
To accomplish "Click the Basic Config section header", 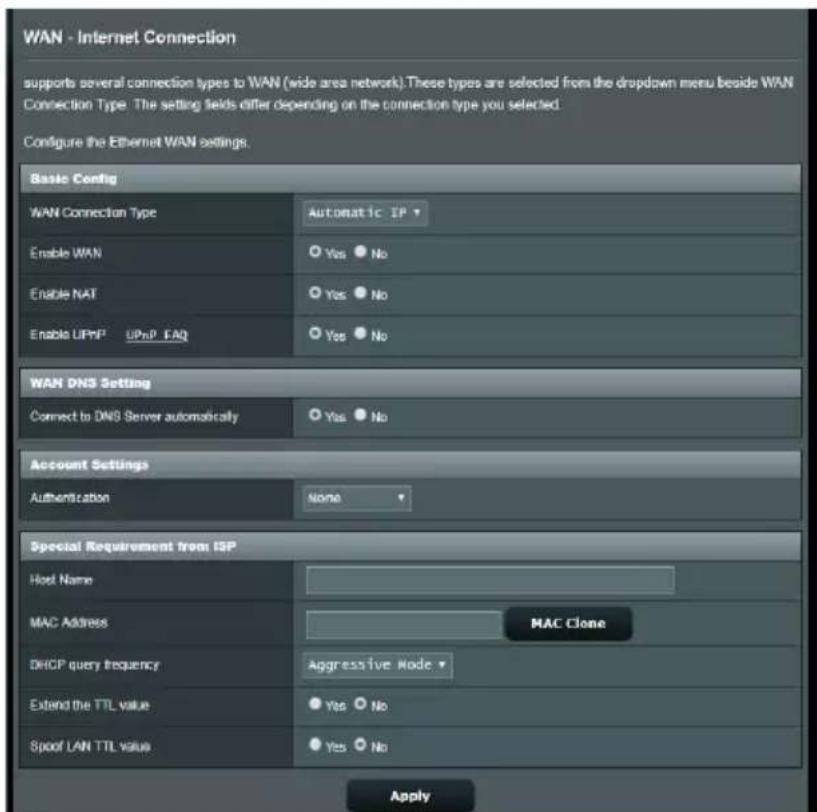I will (x=410, y=179).
